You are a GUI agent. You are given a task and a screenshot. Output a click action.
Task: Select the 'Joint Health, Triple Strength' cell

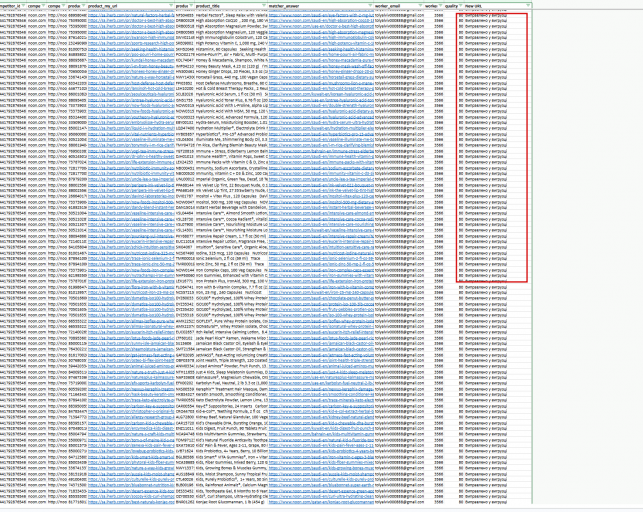tap(232, 360)
